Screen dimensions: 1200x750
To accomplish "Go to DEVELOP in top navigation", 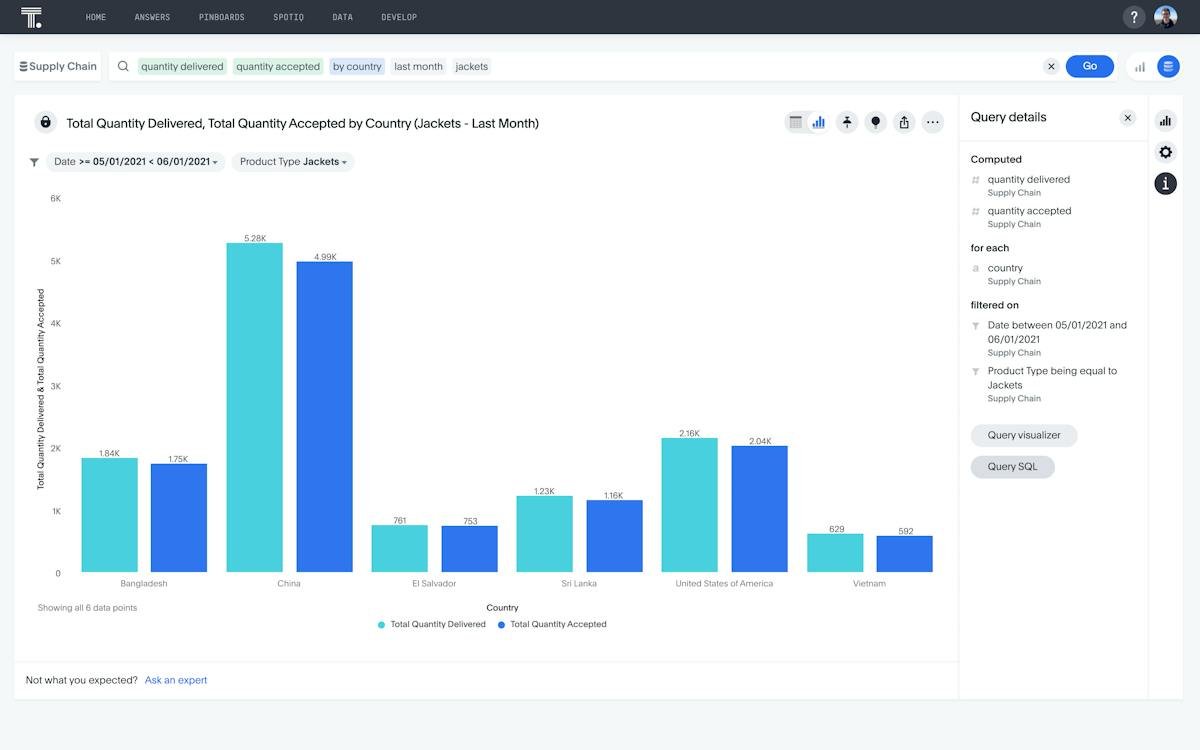I will pos(399,17).
